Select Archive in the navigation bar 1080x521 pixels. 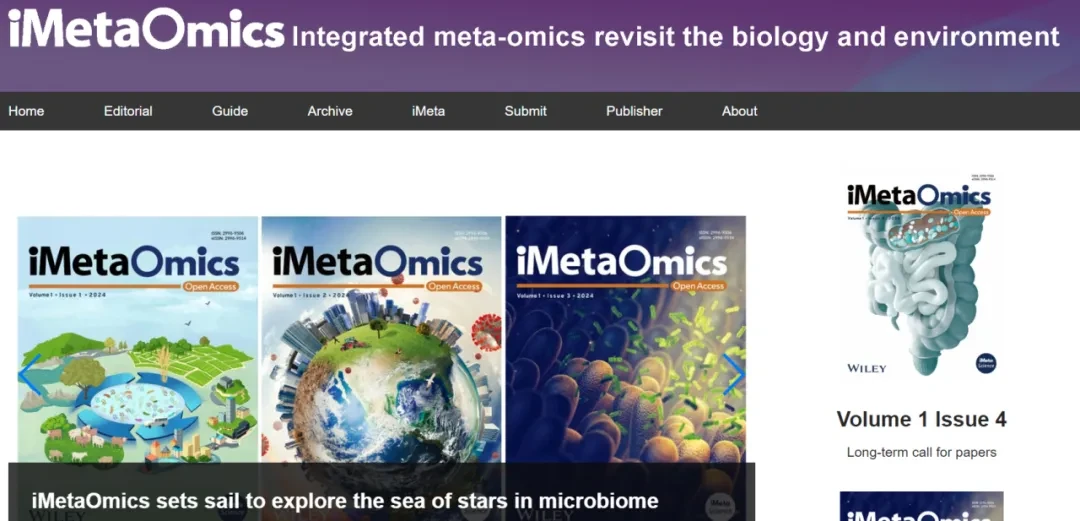(330, 111)
